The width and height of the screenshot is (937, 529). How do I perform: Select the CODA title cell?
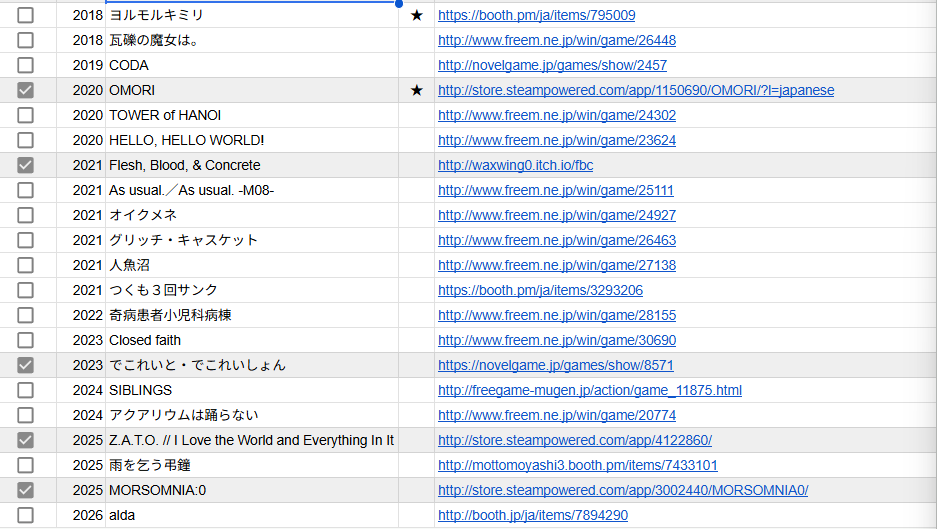(252, 65)
